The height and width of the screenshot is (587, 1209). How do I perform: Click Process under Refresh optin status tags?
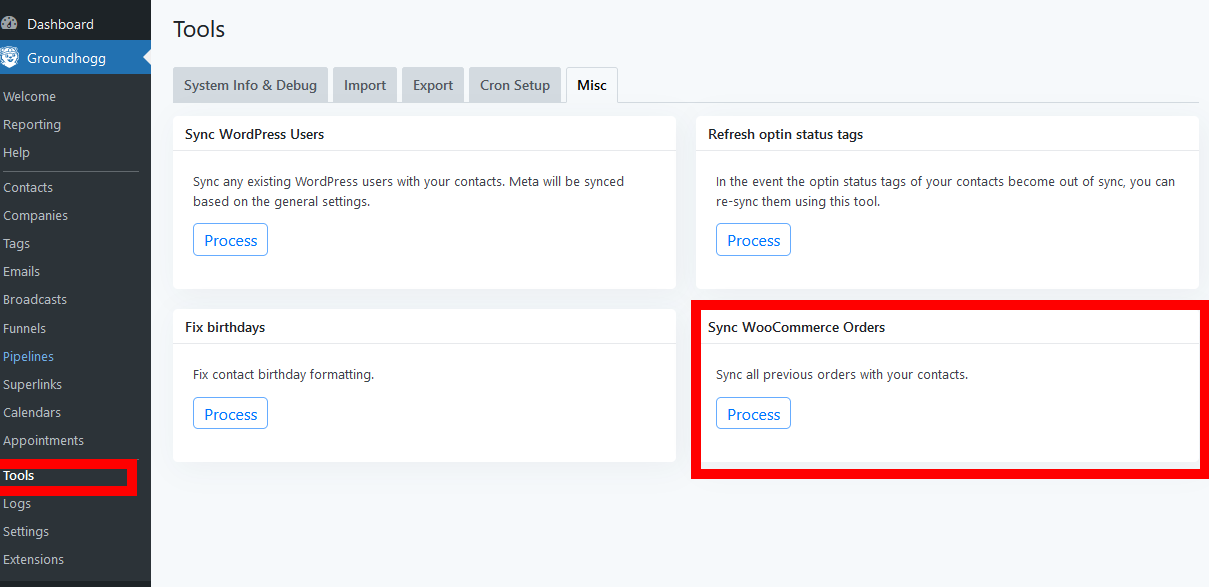pos(753,240)
